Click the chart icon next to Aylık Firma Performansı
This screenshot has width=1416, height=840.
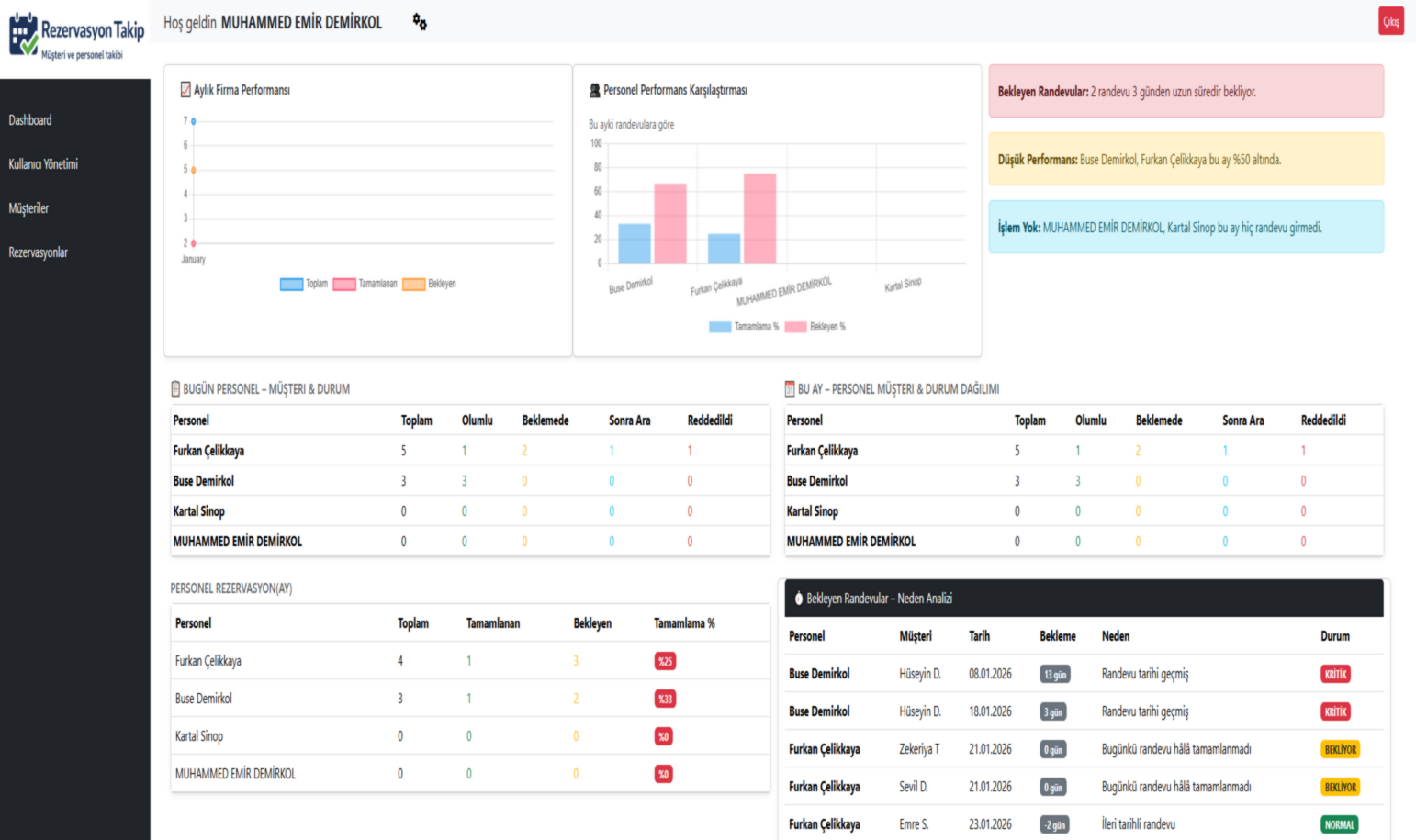(x=185, y=90)
